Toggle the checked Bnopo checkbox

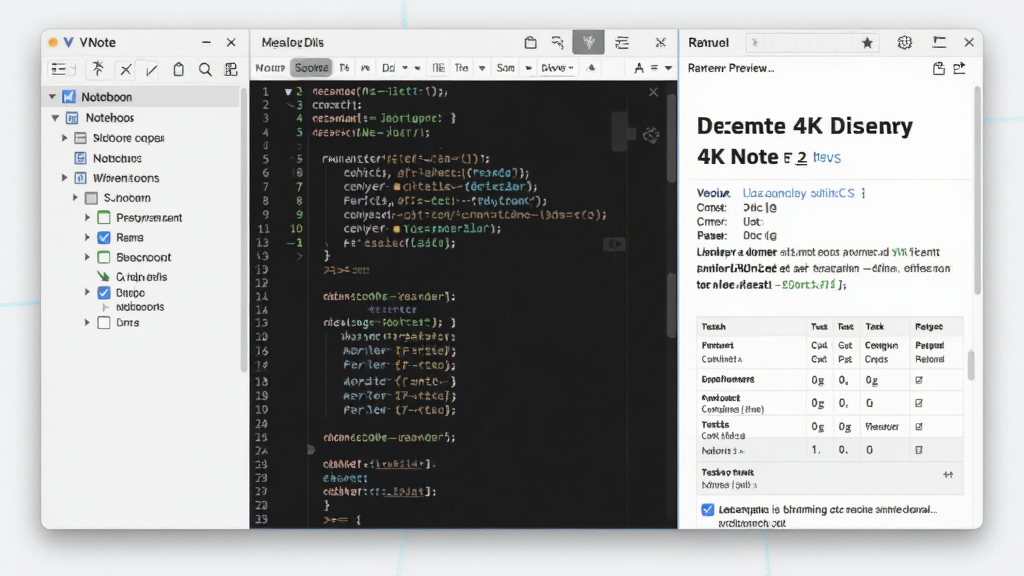(x=104, y=293)
